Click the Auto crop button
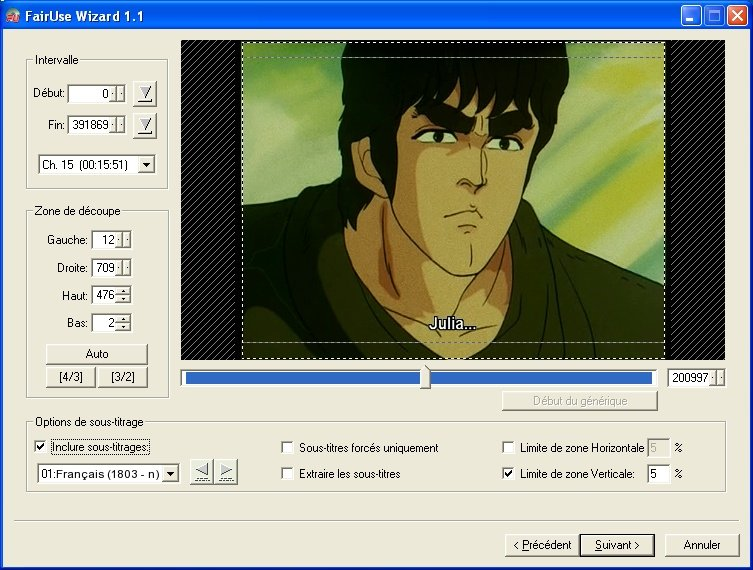 click(97, 354)
